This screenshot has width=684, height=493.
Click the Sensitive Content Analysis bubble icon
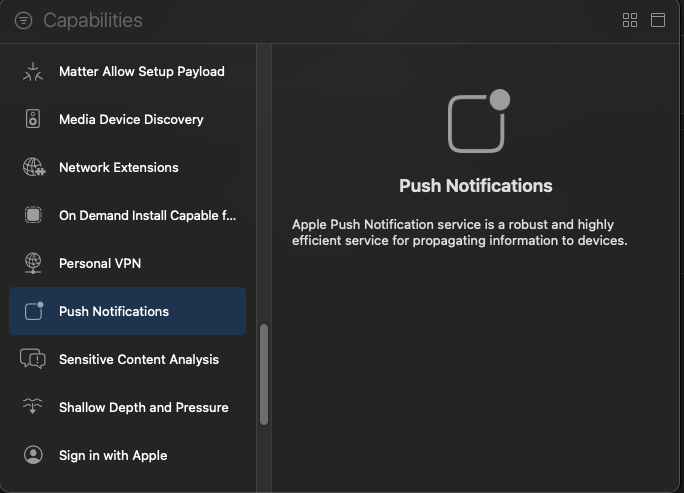pyautogui.click(x=33, y=359)
